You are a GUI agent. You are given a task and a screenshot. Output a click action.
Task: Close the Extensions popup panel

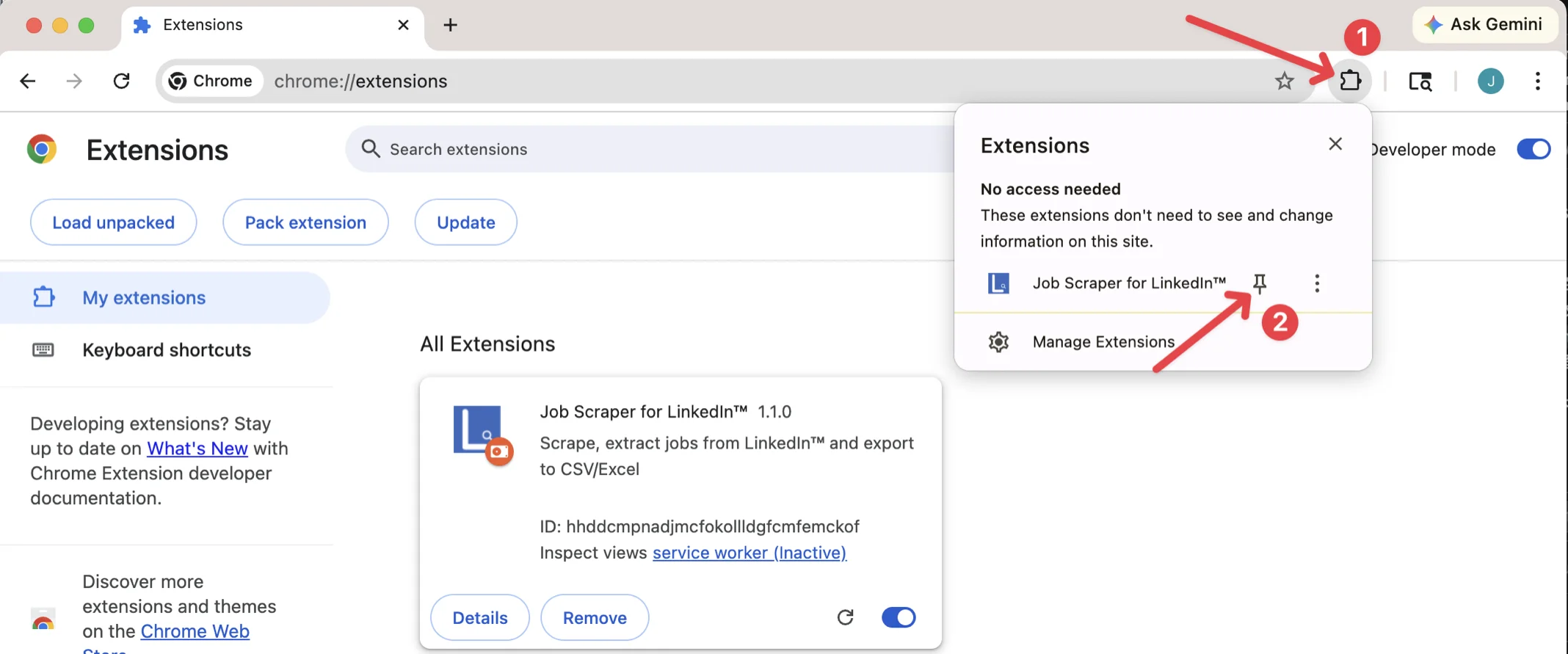[x=1335, y=144]
